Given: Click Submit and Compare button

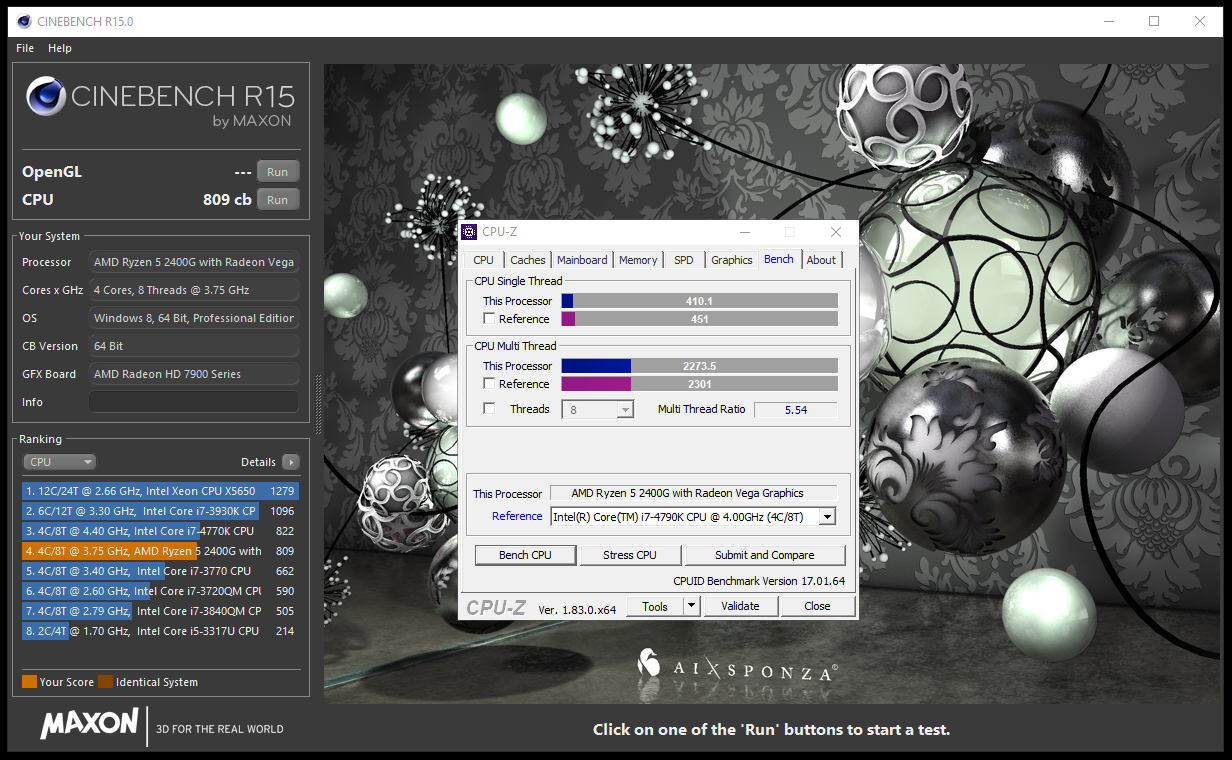Looking at the screenshot, I should pos(764,555).
